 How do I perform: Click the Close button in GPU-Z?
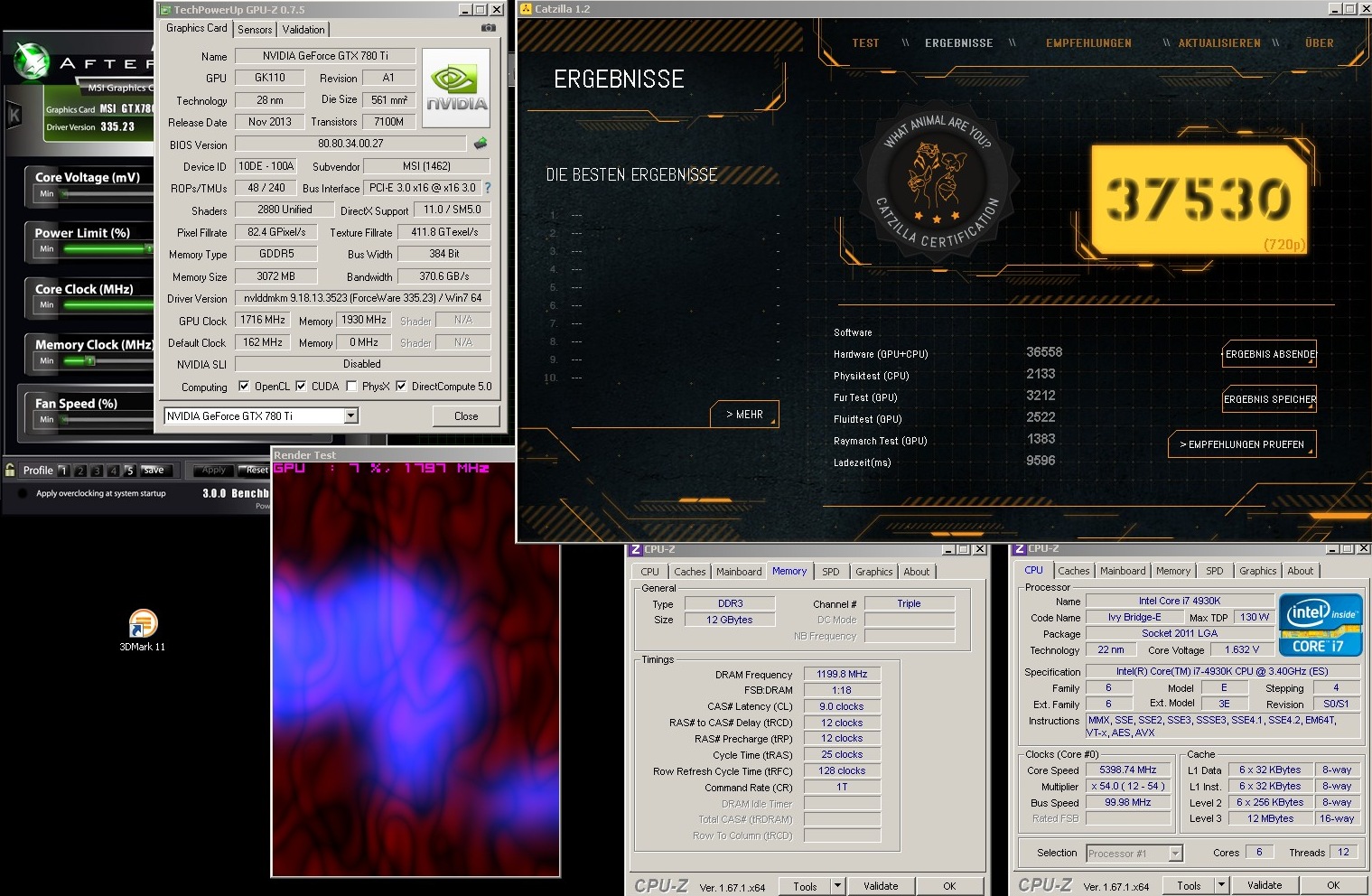[466, 415]
